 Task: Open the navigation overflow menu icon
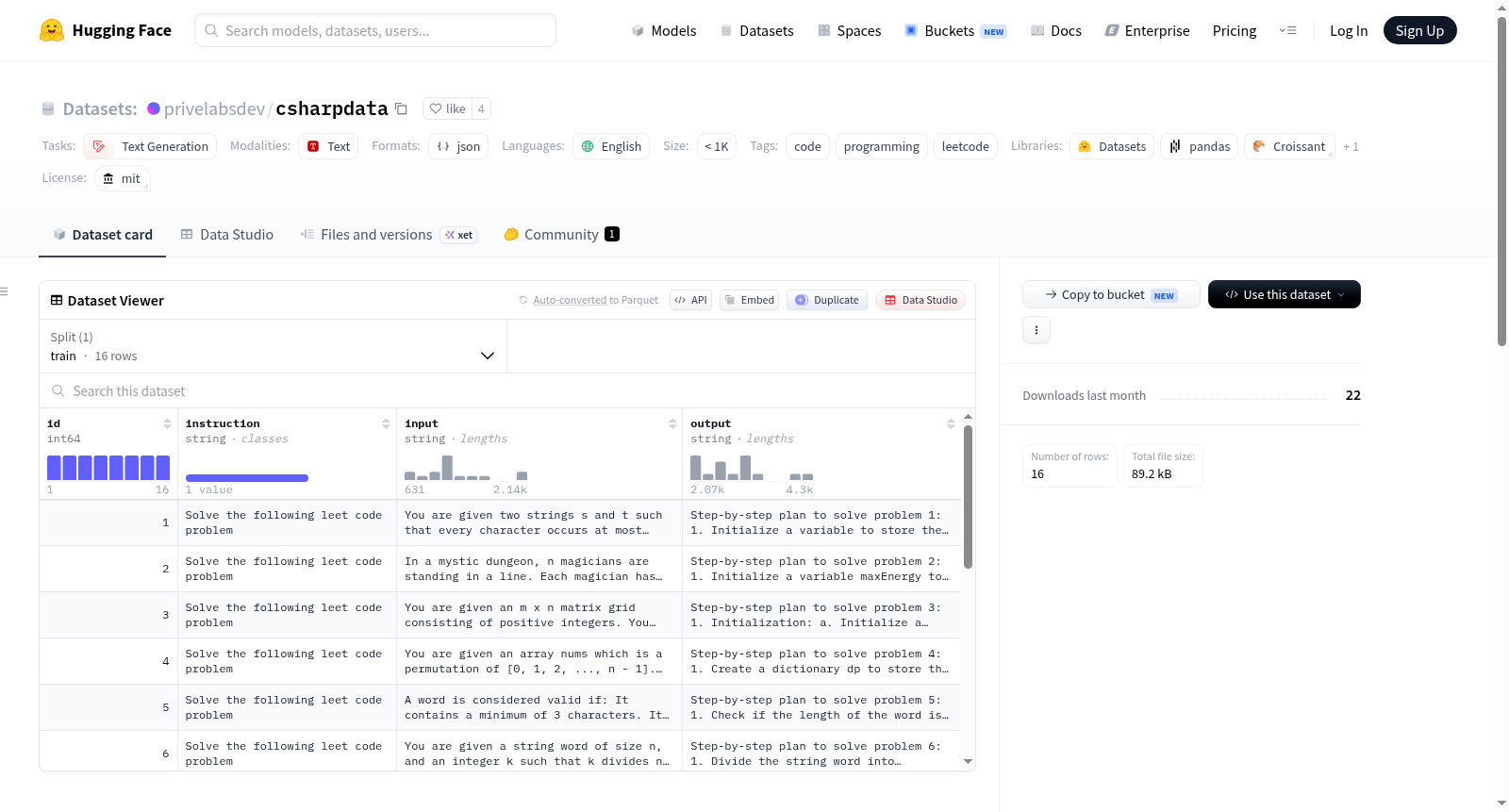tap(1287, 30)
